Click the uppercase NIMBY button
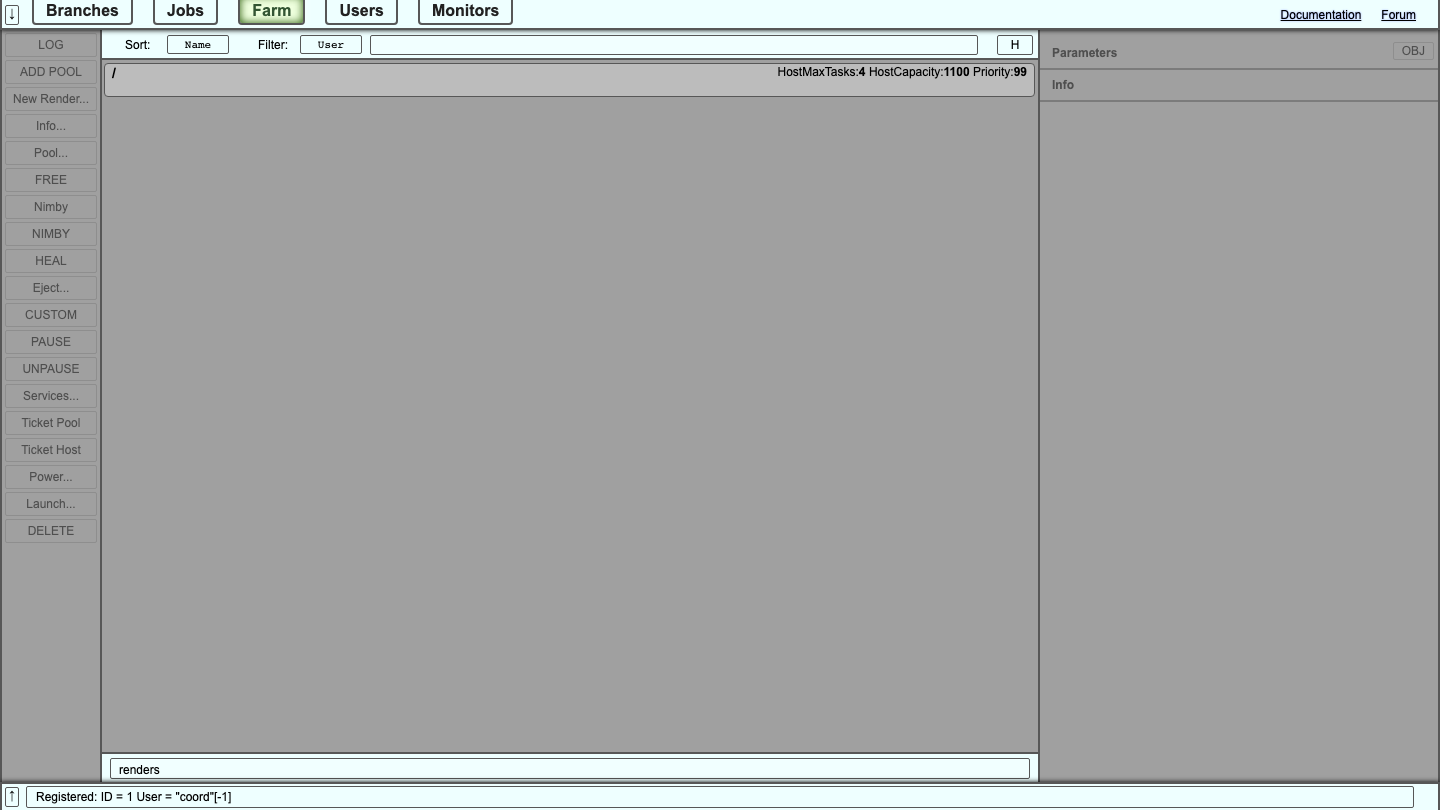 [x=51, y=234]
